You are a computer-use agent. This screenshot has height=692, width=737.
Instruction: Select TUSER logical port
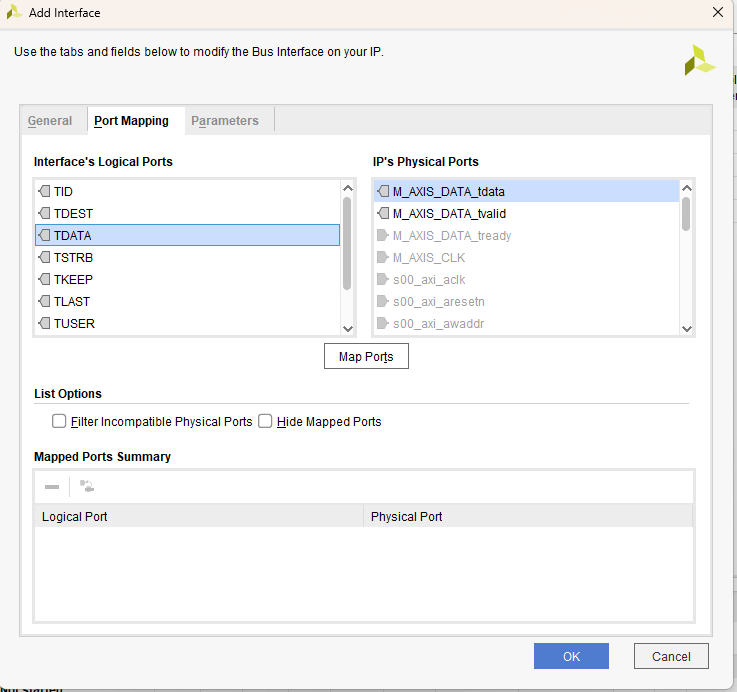pos(188,323)
